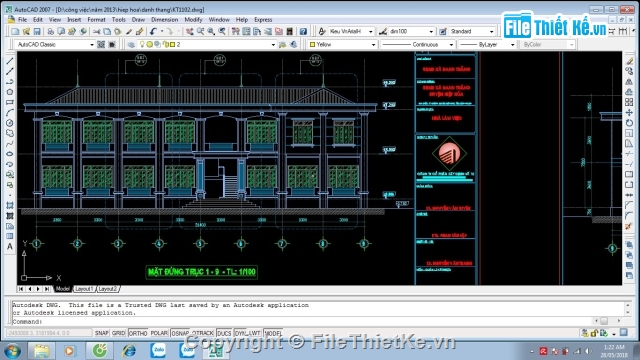Click the first-tab navigation arrow button
Viewport: 640px width, 360px height.
(21, 289)
